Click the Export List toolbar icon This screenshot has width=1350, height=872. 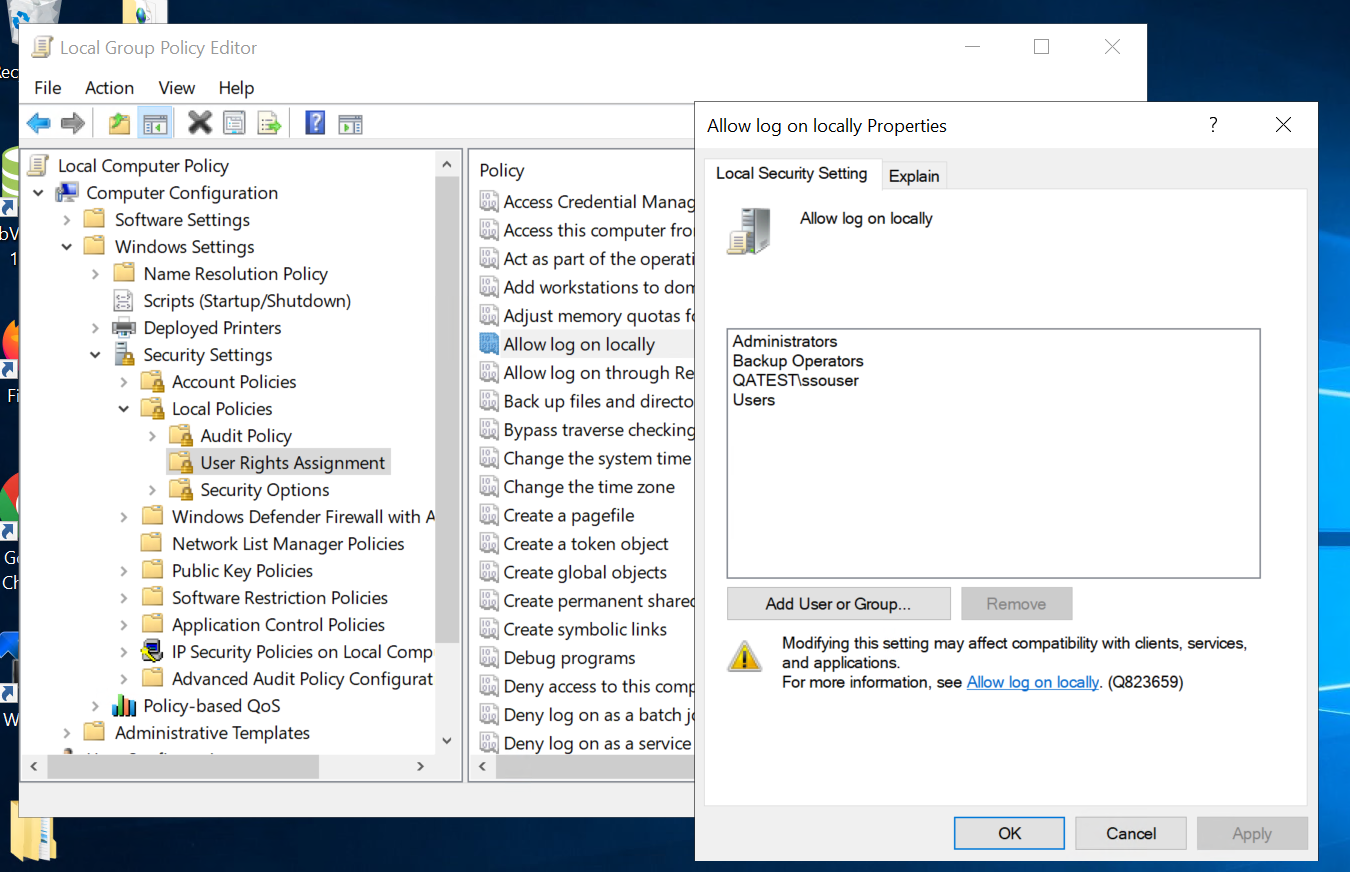269,122
